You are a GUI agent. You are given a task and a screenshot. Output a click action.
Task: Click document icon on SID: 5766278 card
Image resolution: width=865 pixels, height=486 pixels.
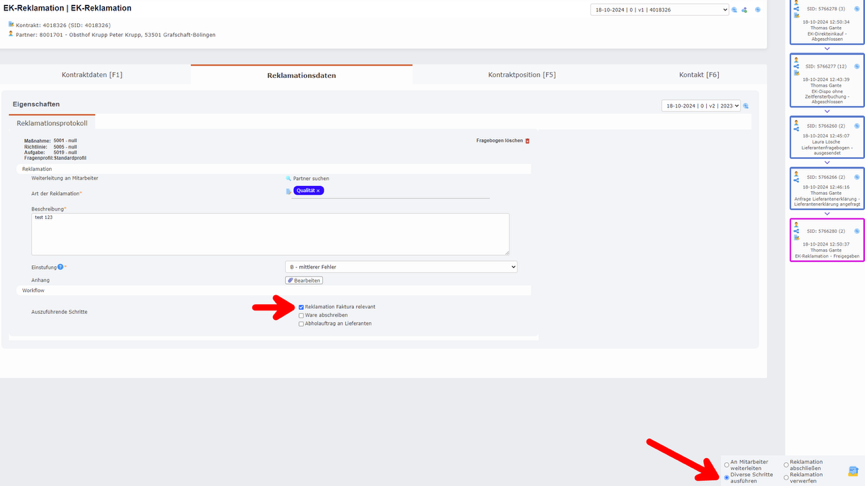coord(796,15)
